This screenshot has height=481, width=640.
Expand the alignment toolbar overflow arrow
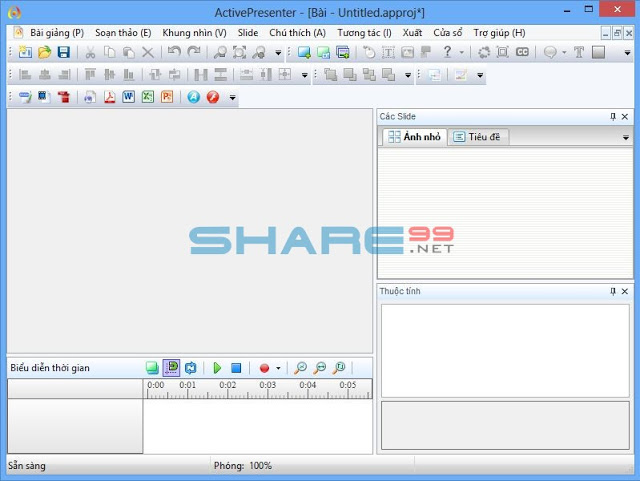click(x=304, y=75)
